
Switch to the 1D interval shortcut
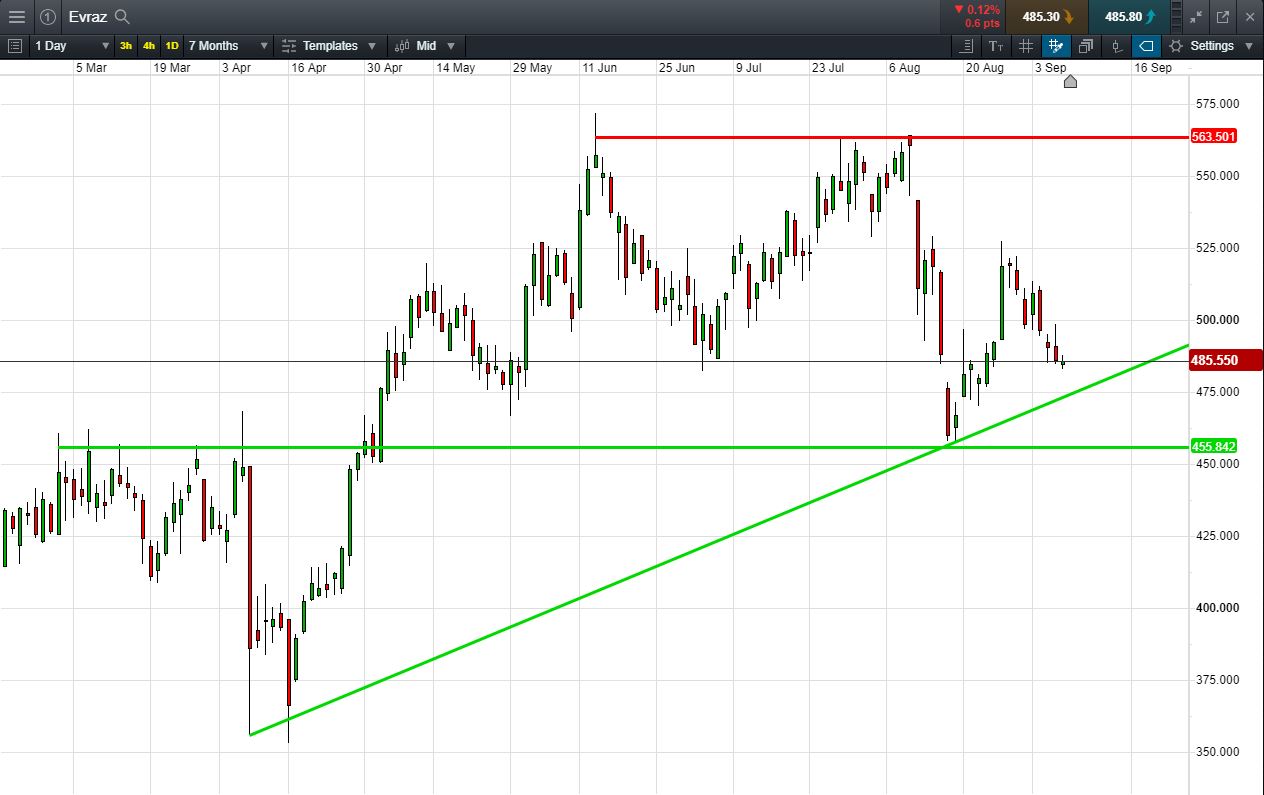click(172, 46)
